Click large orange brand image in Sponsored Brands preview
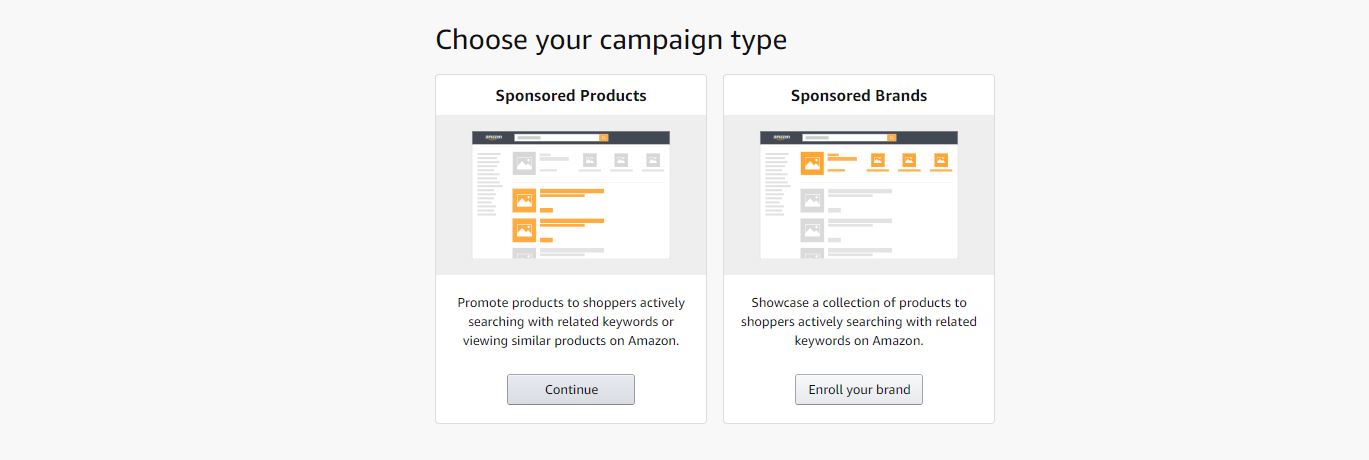 (812, 163)
